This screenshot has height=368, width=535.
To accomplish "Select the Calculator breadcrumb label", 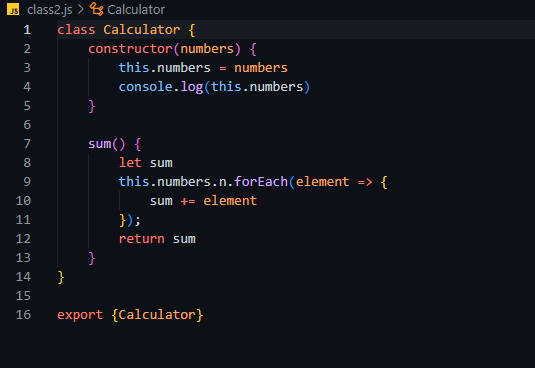I will coord(136,10).
